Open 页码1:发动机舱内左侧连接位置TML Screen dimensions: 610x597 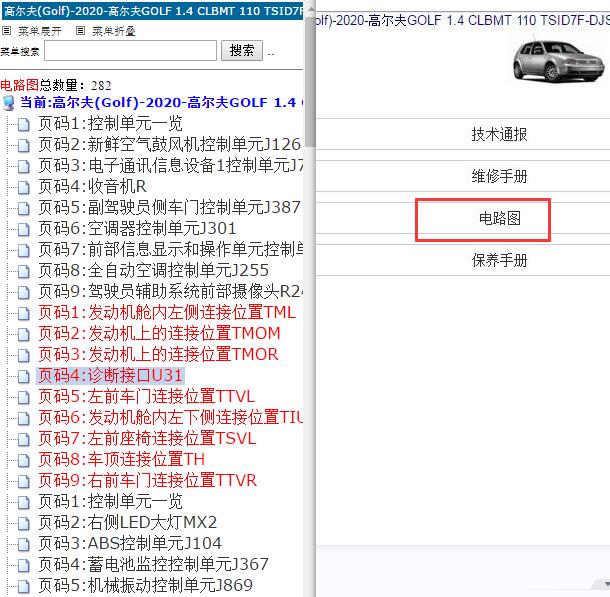point(167,313)
